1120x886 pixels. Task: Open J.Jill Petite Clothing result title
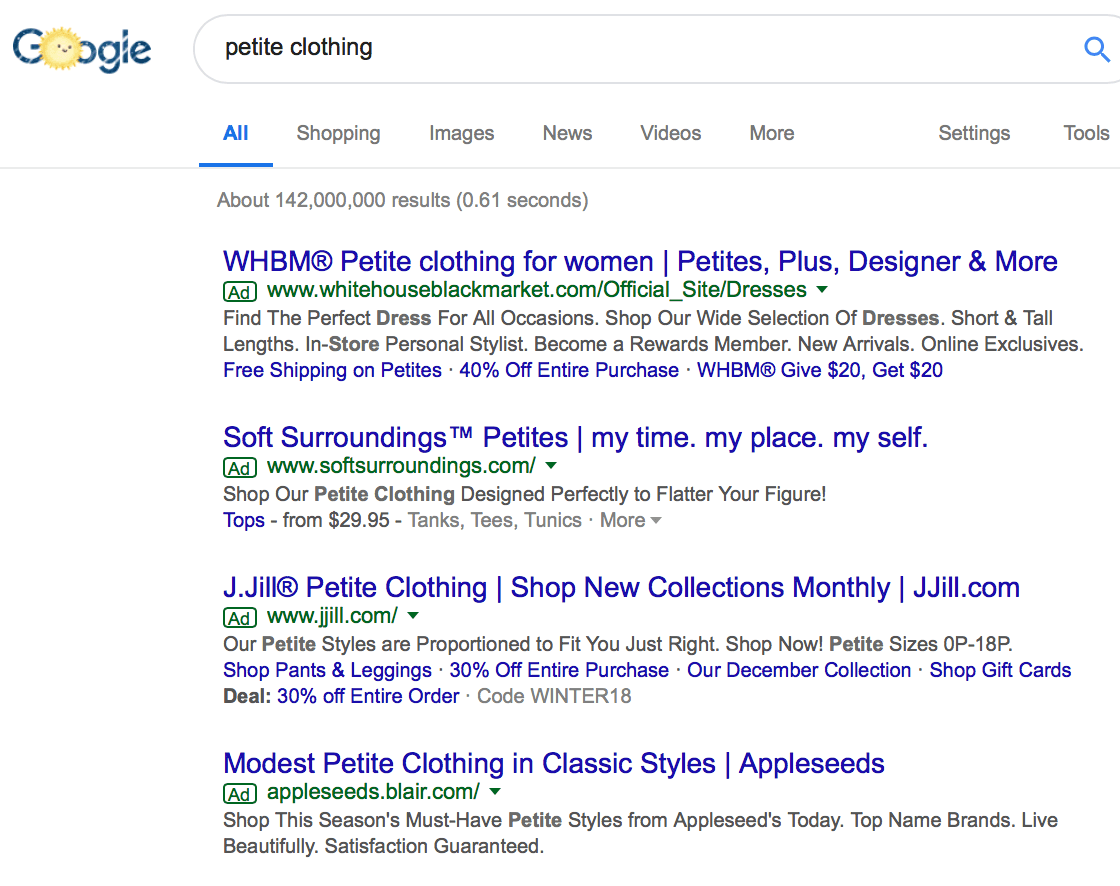(621, 587)
